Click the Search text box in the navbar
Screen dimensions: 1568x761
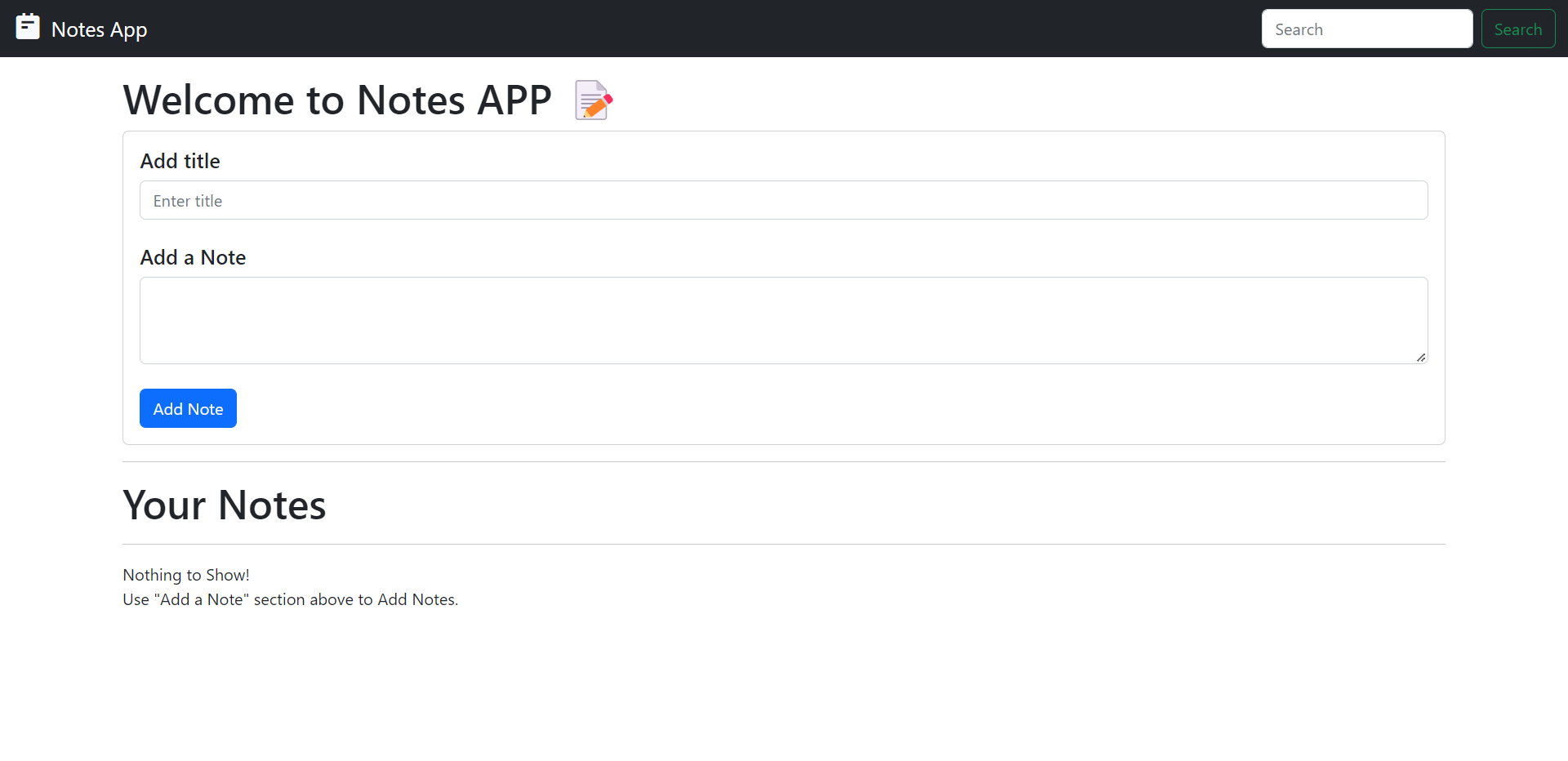(1366, 28)
